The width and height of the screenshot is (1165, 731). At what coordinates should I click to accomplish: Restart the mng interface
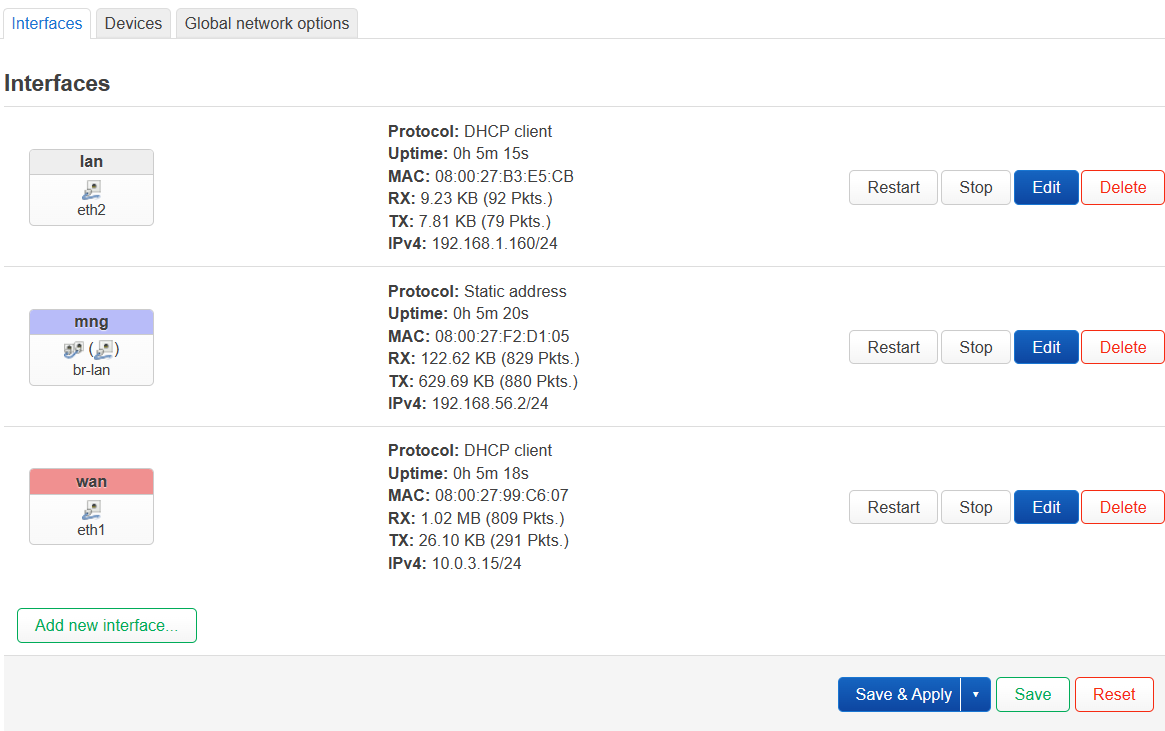pyautogui.click(x=893, y=347)
